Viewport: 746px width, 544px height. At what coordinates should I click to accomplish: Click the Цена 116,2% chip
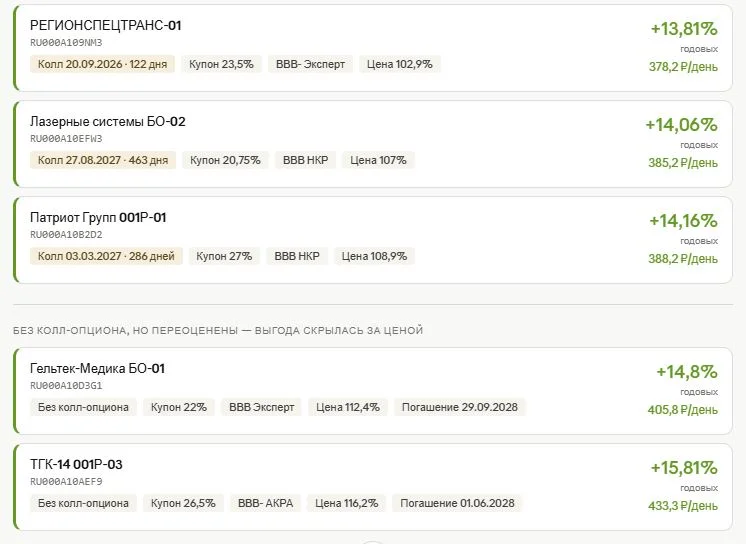[346, 503]
